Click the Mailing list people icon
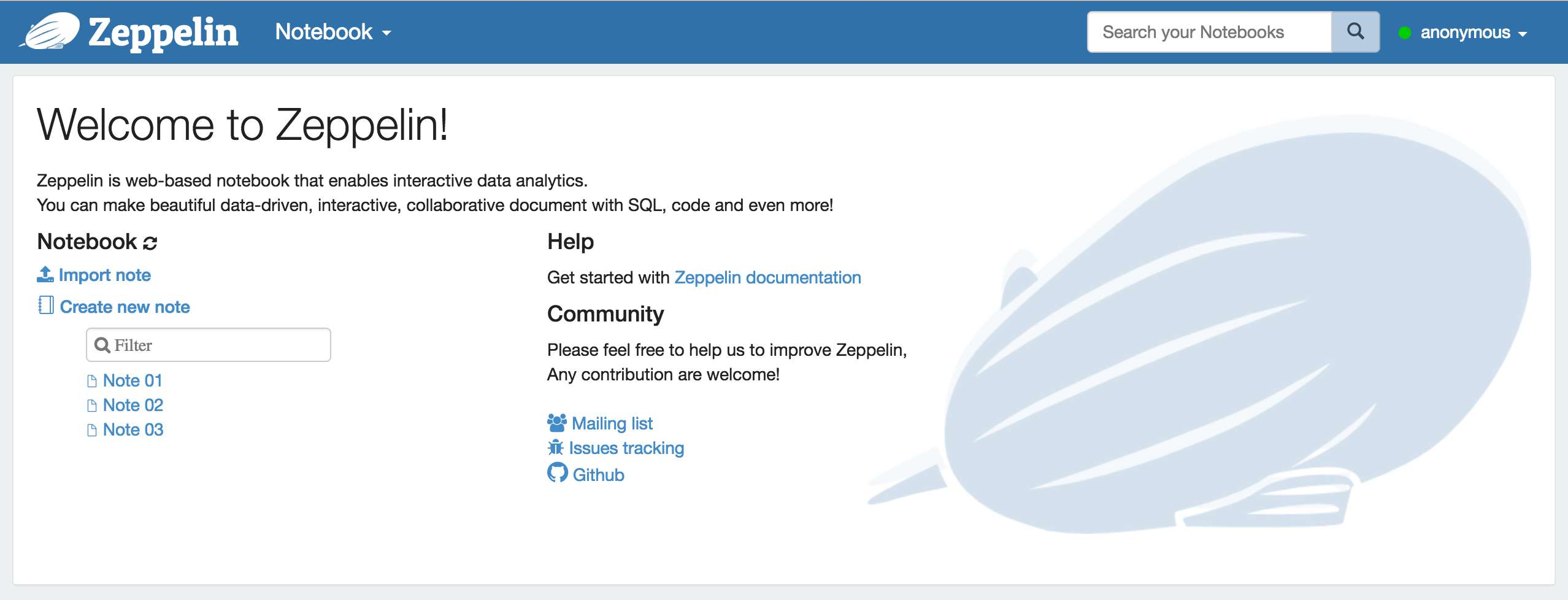Screen dimensions: 1568x600 (556, 423)
